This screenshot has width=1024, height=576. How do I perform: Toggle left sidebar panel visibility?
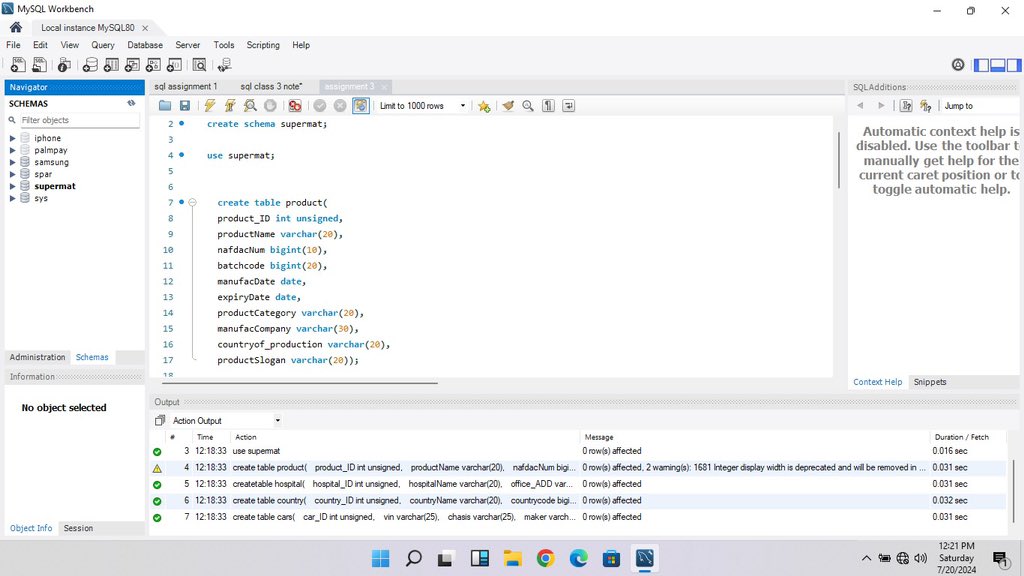(x=981, y=65)
